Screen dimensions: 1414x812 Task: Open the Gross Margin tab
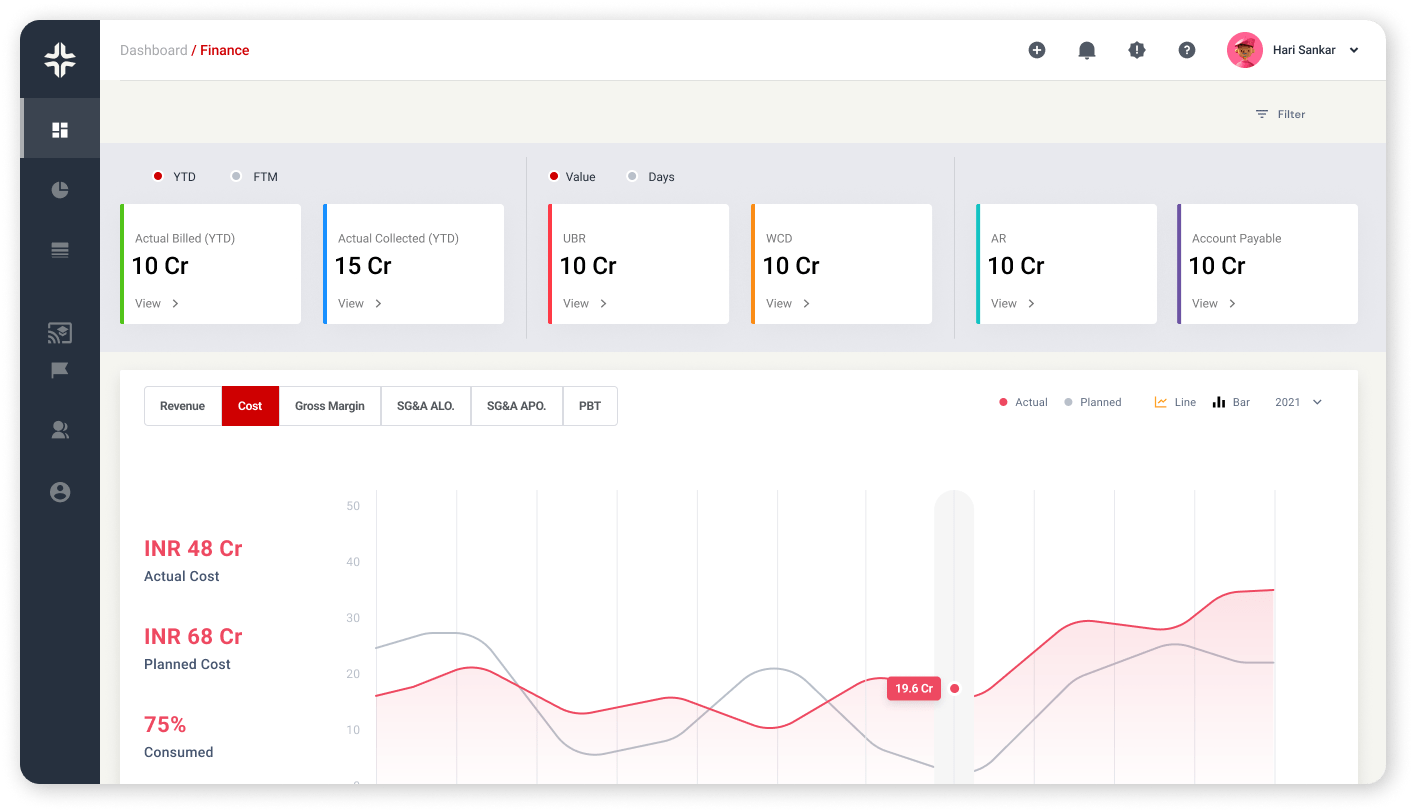(329, 406)
